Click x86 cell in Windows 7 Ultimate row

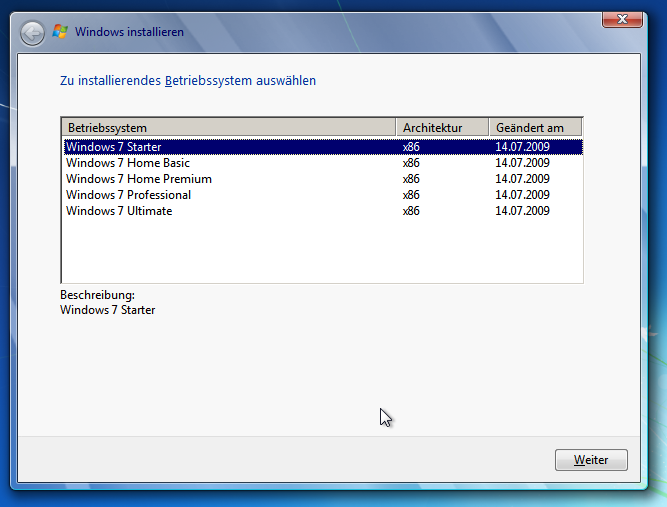pos(411,211)
